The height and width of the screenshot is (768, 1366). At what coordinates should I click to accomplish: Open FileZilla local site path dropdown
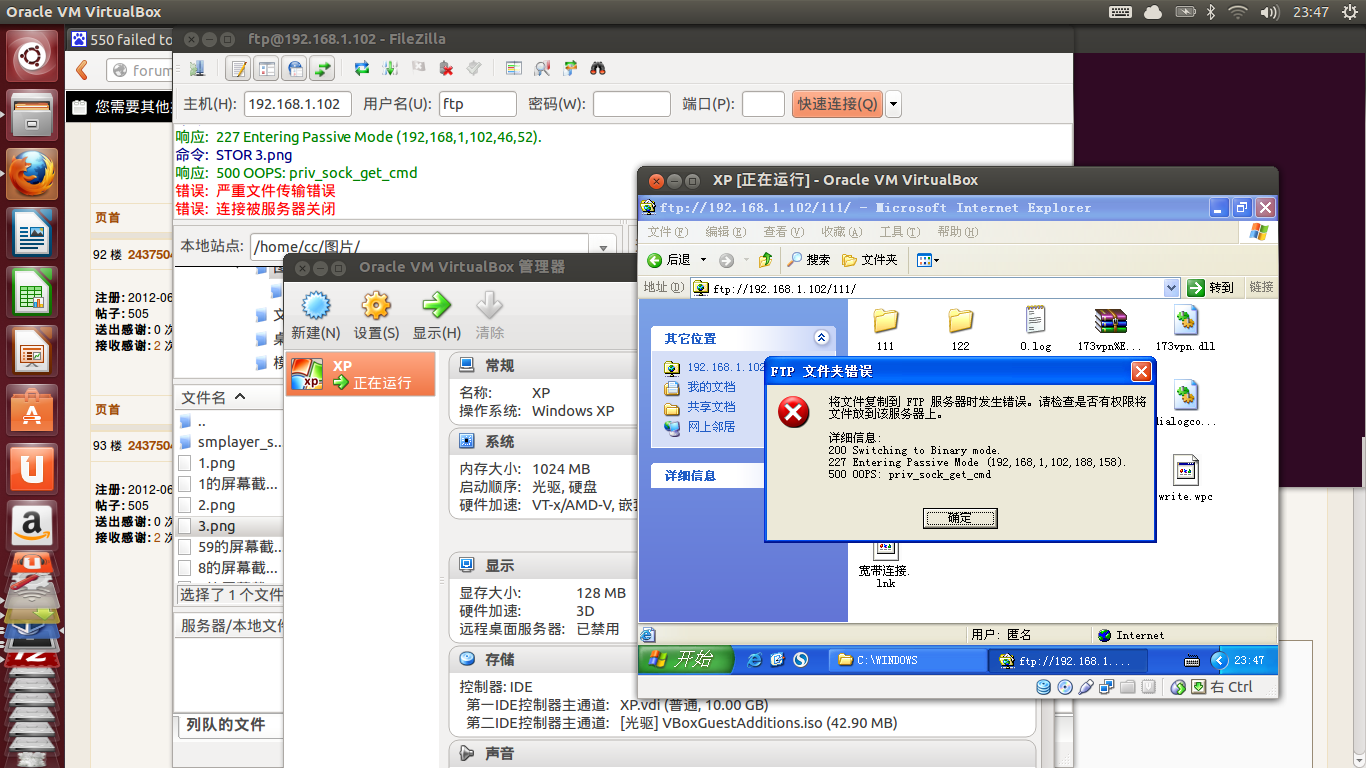[603, 246]
